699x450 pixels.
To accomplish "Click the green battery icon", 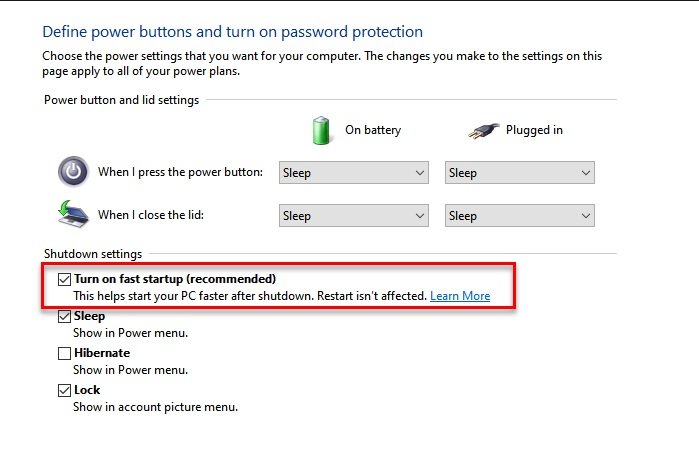I will coord(320,130).
